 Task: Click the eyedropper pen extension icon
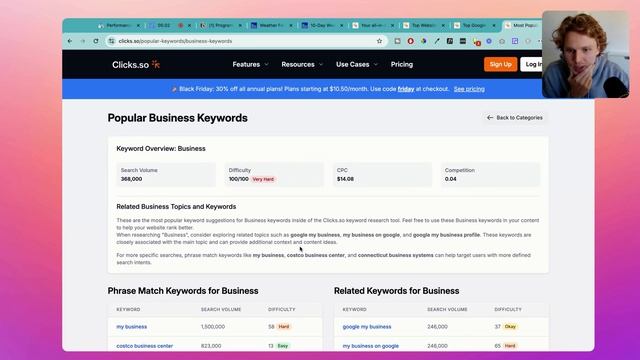(x=437, y=41)
